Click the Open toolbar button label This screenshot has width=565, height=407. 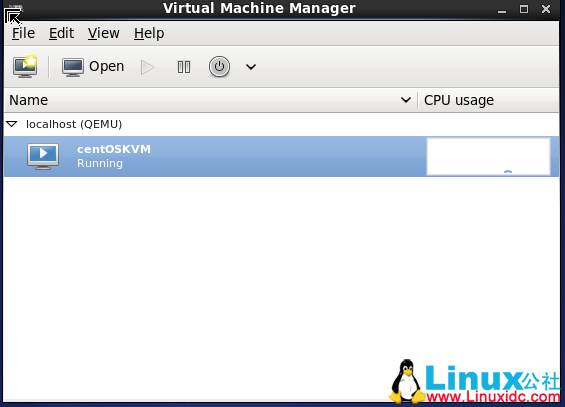tap(107, 67)
